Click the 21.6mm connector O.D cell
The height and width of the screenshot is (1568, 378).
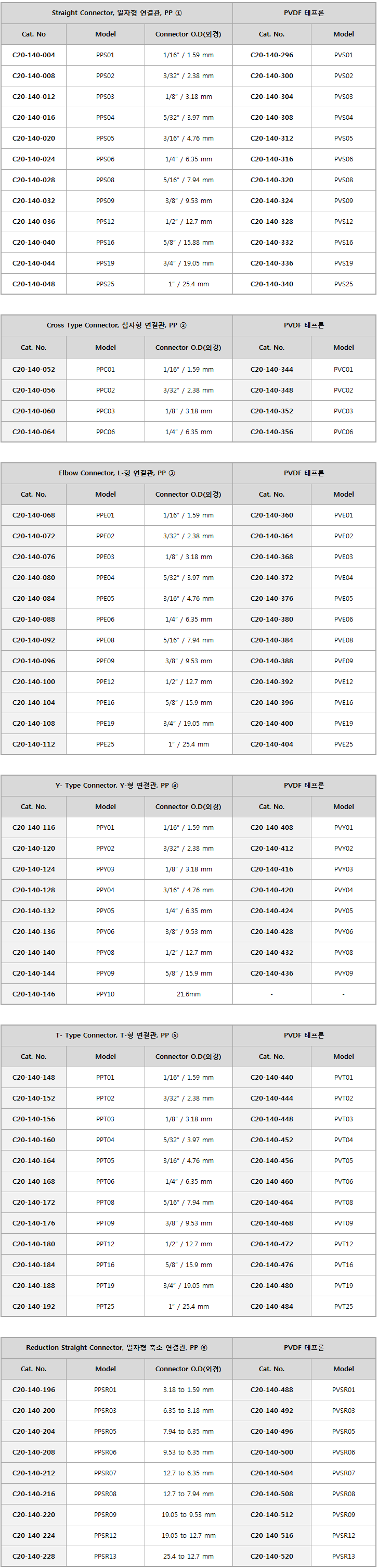pos(188,994)
